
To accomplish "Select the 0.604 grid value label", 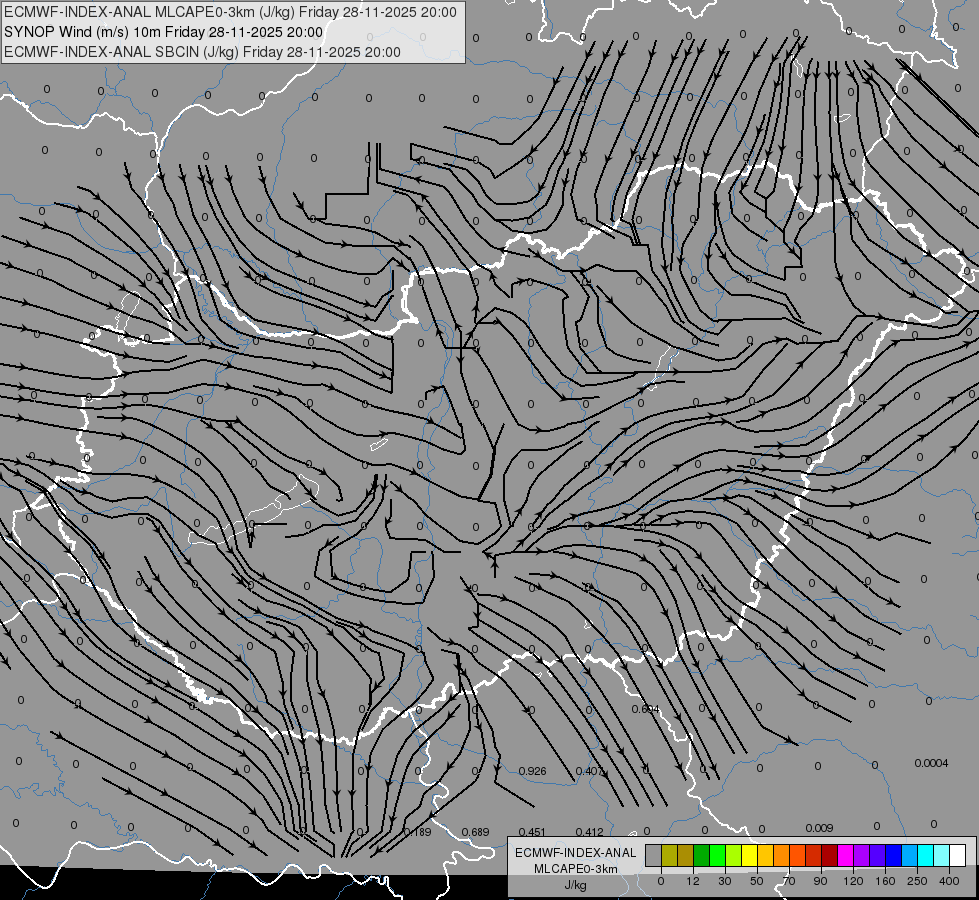I will tap(646, 709).
